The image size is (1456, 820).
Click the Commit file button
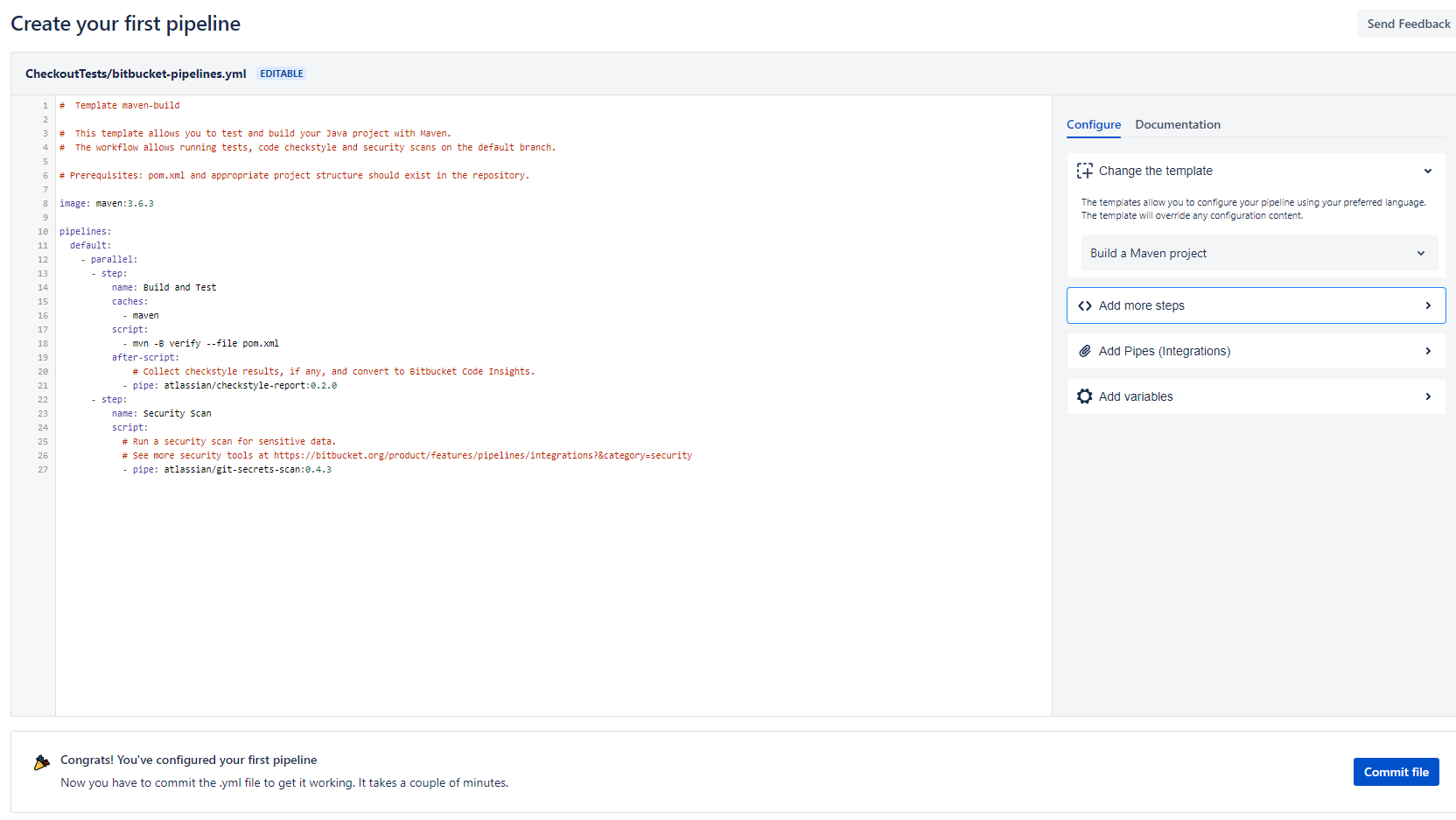click(x=1396, y=772)
